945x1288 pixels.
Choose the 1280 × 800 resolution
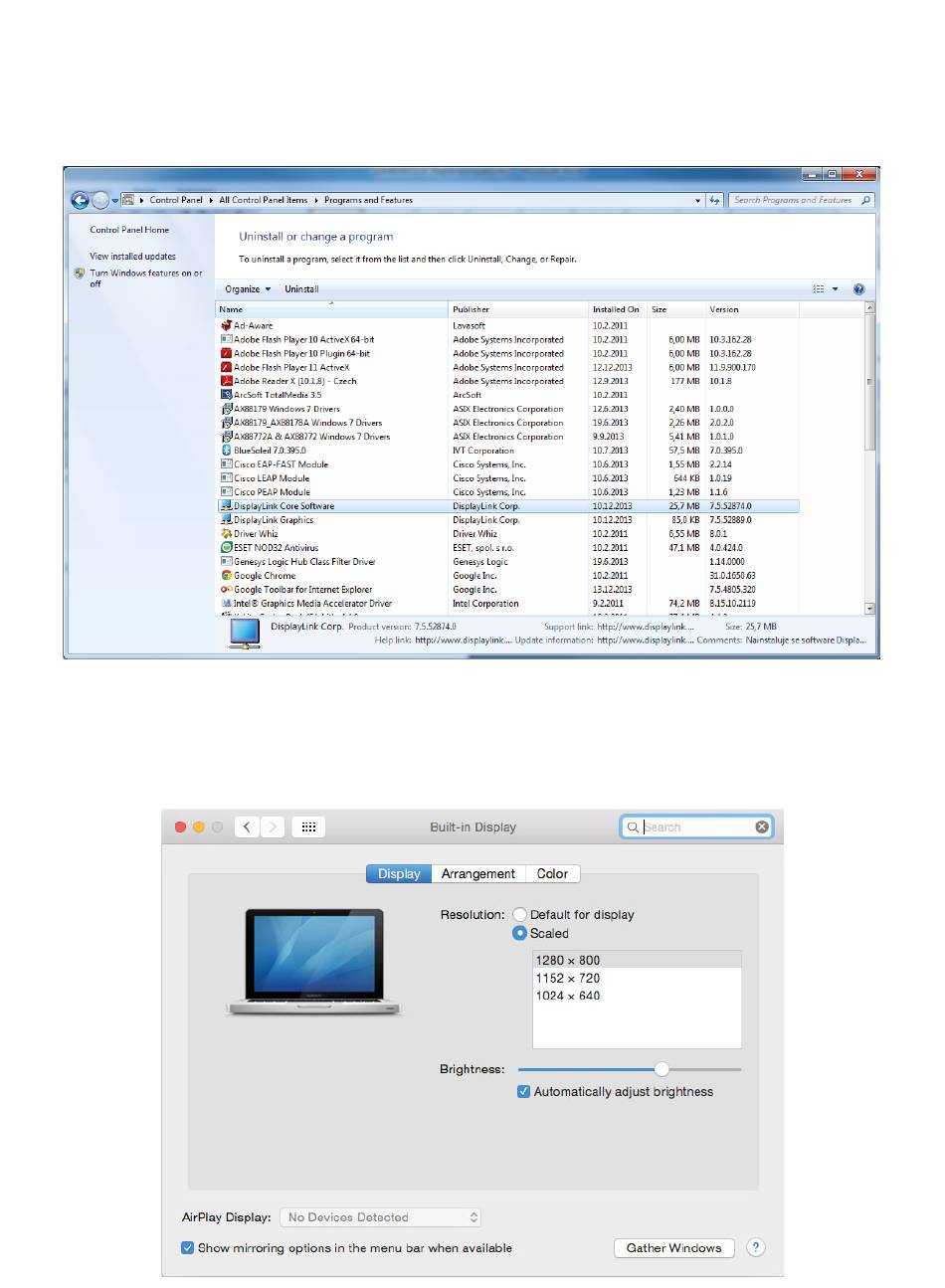coord(637,960)
